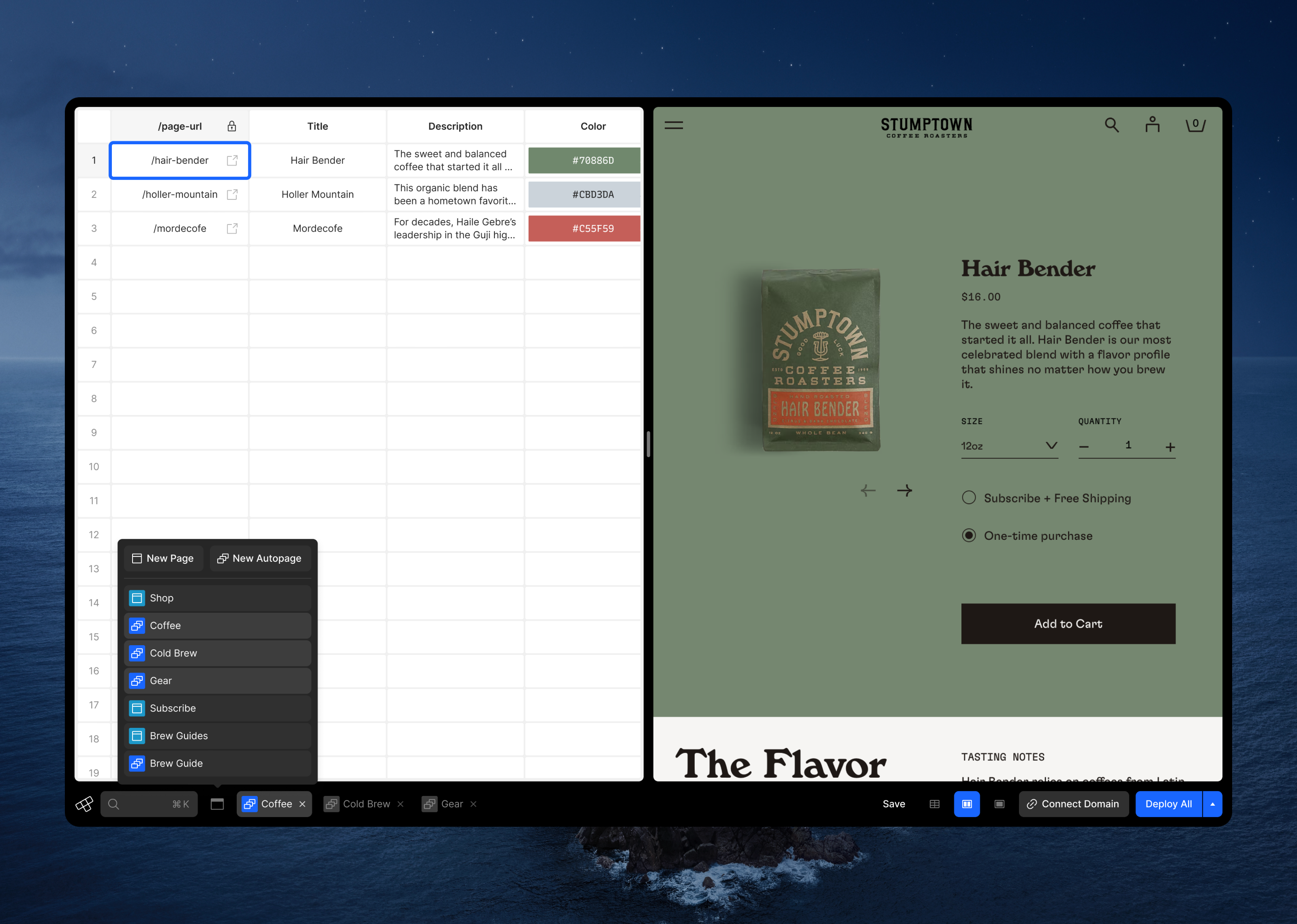The height and width of the screenshot is (924, 1297).
Task: Open the Gear autopage entry
Action: (x=217, y=680)
